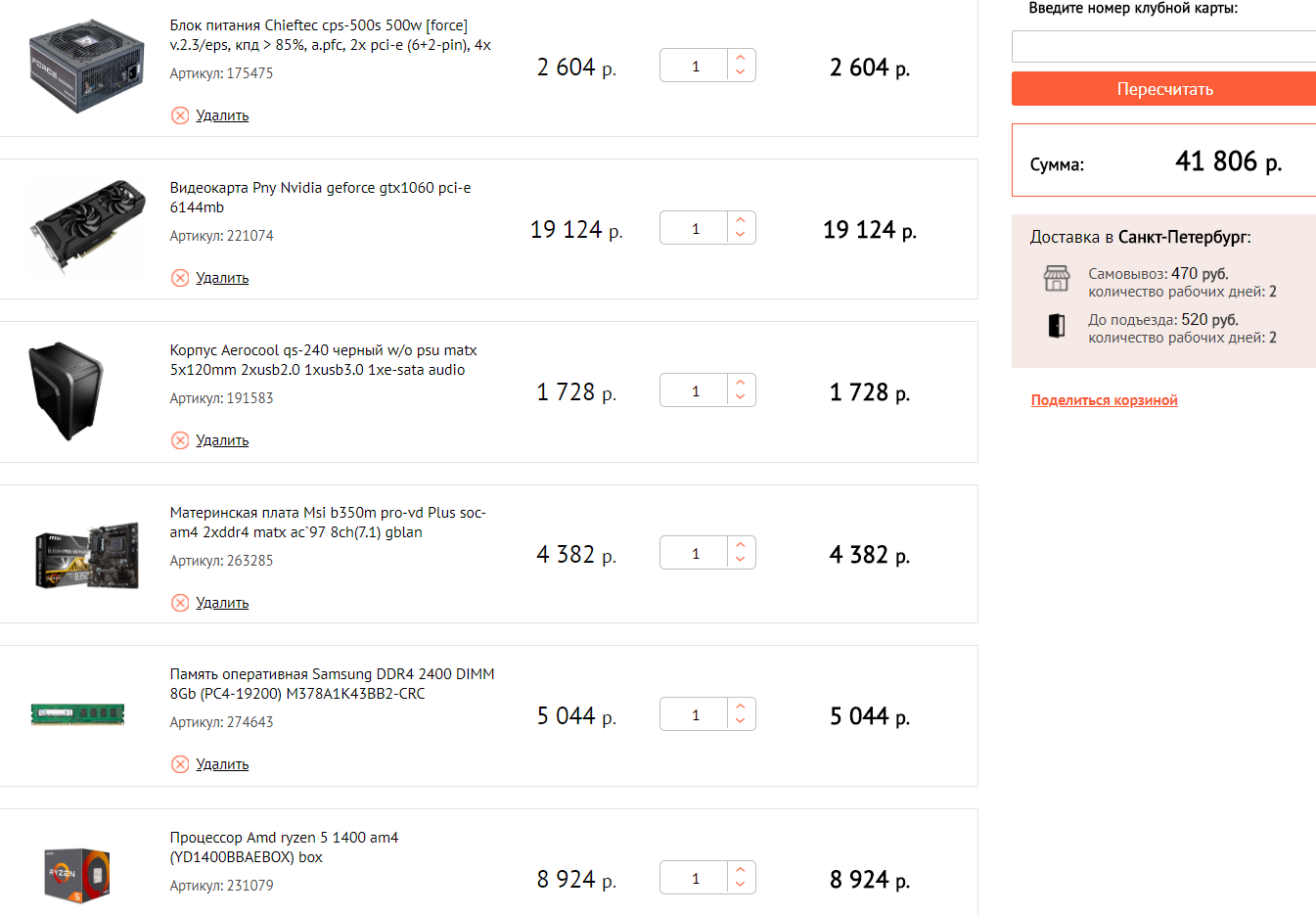Screen dimensions: 1316x915
Task: Decrease quantity of Msi motherboard
Action: [x=741, y=560]
